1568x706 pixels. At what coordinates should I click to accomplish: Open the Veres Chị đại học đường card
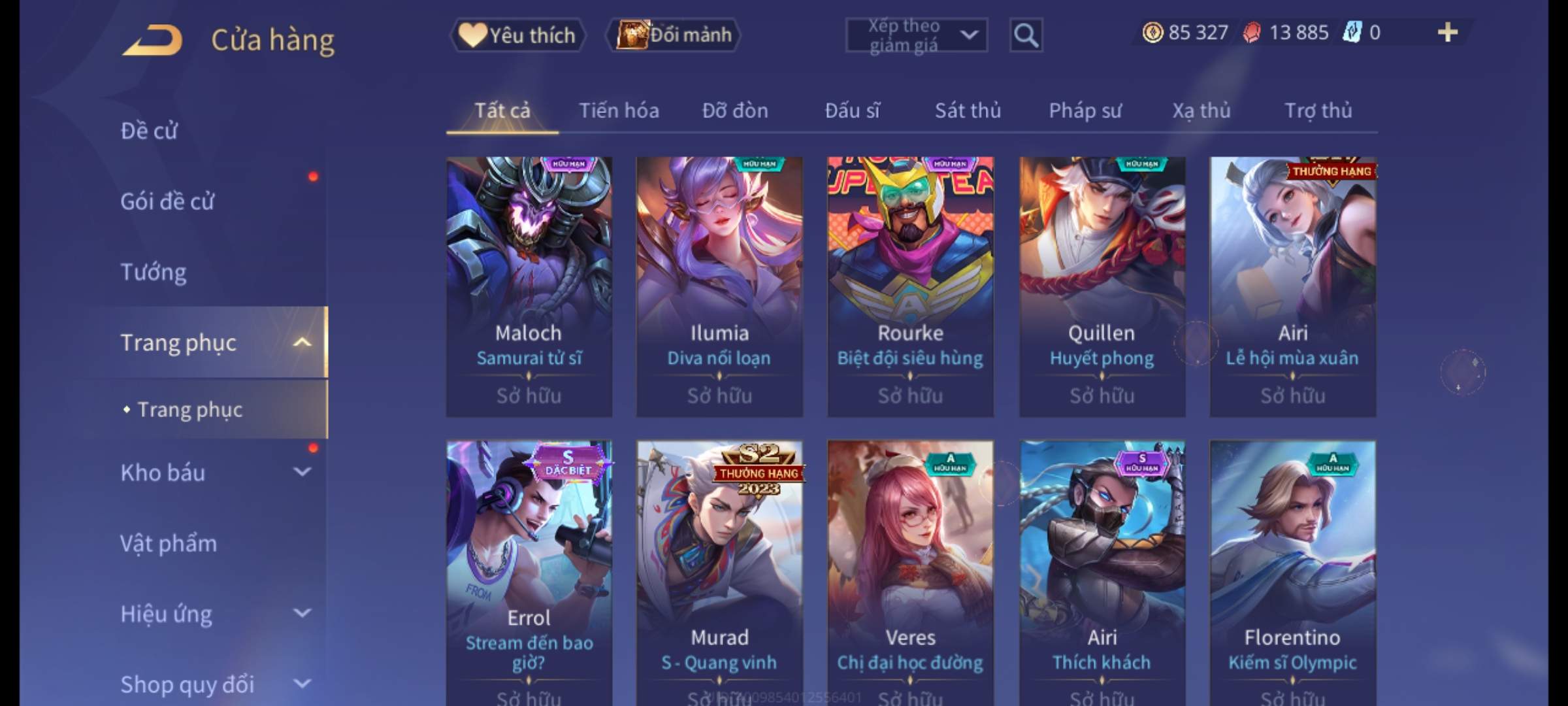coord(910,573)
